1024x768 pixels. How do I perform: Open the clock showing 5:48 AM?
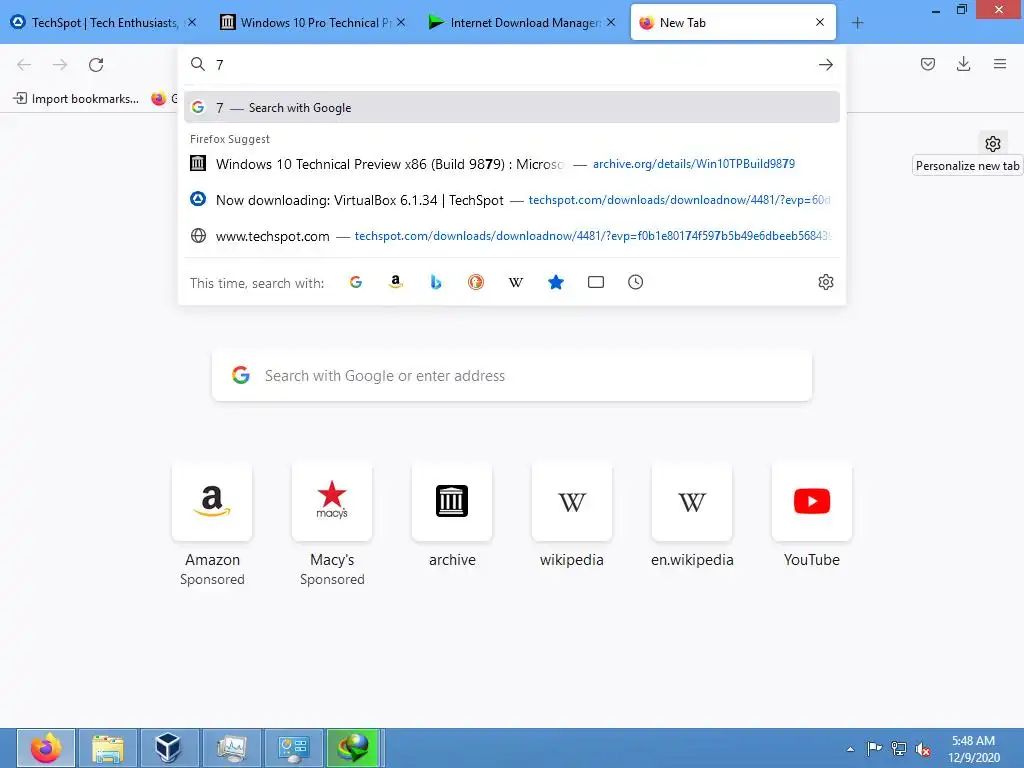[973, 749]
